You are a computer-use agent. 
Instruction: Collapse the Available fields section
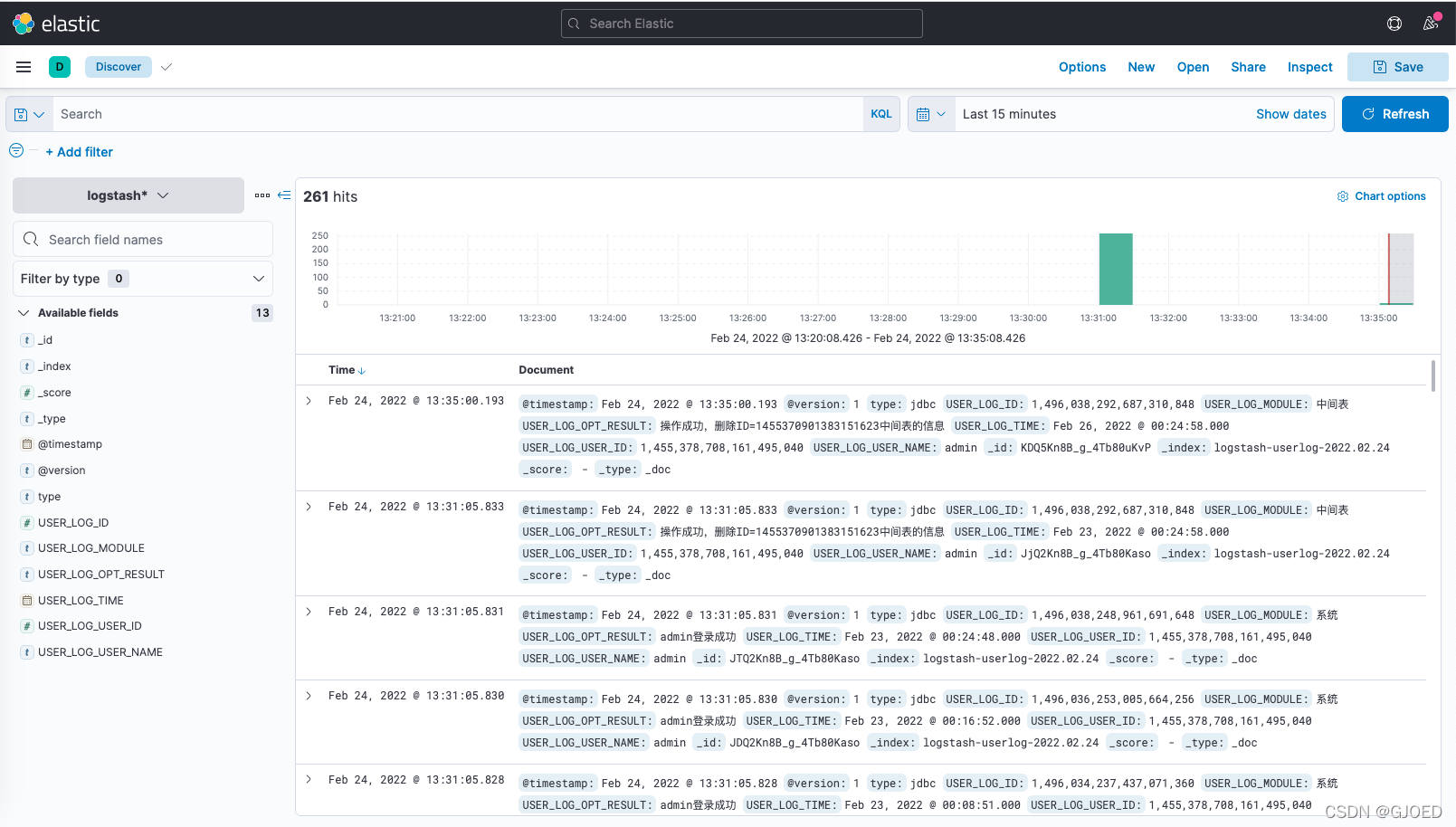click(24, 313)
